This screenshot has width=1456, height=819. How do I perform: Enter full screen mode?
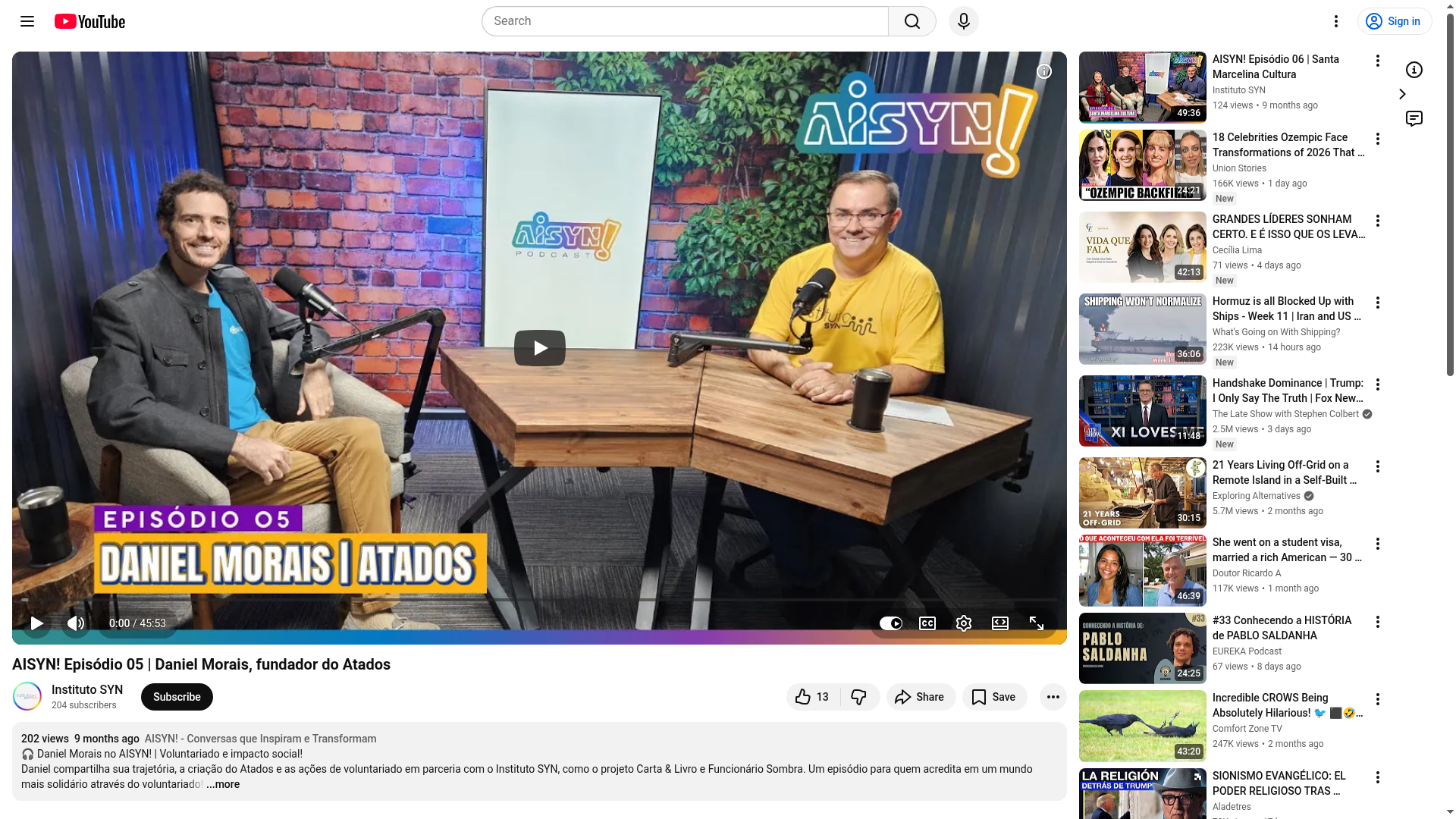(1037, 623)
